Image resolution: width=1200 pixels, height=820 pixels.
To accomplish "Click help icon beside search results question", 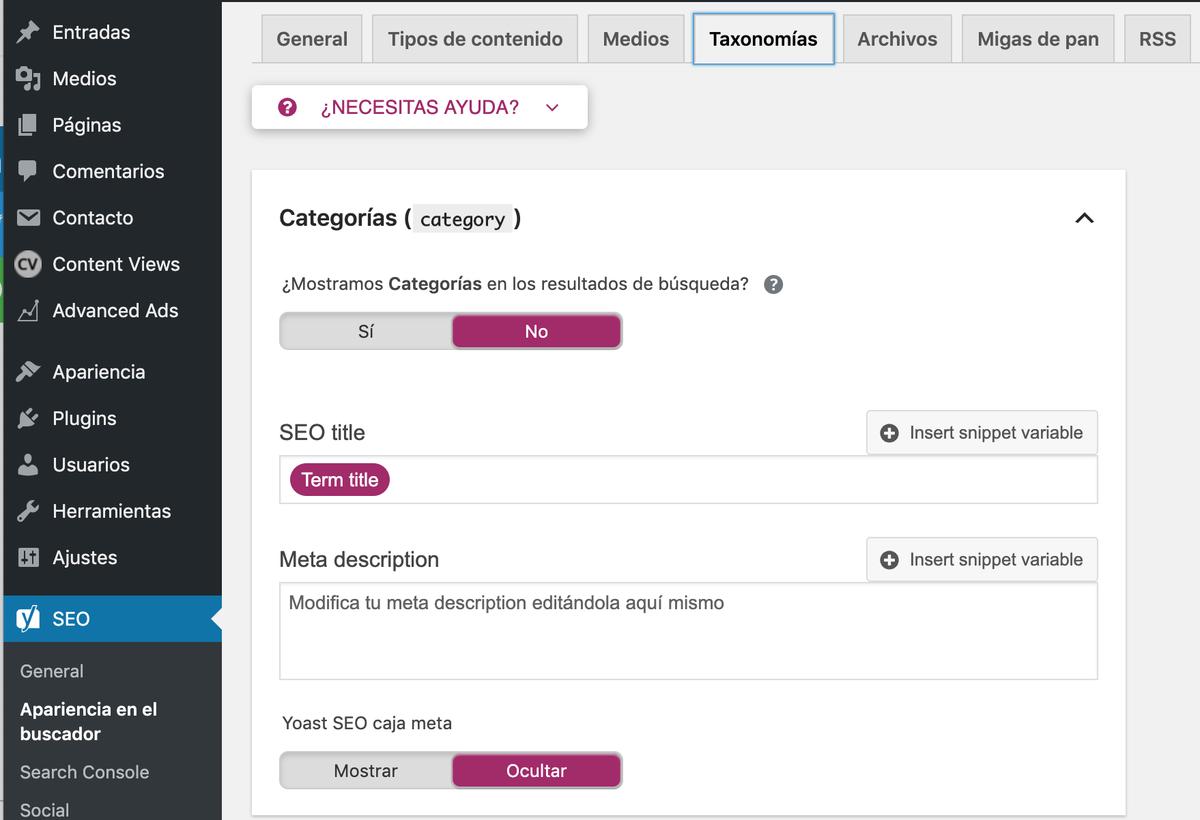I will coord(773,284).
